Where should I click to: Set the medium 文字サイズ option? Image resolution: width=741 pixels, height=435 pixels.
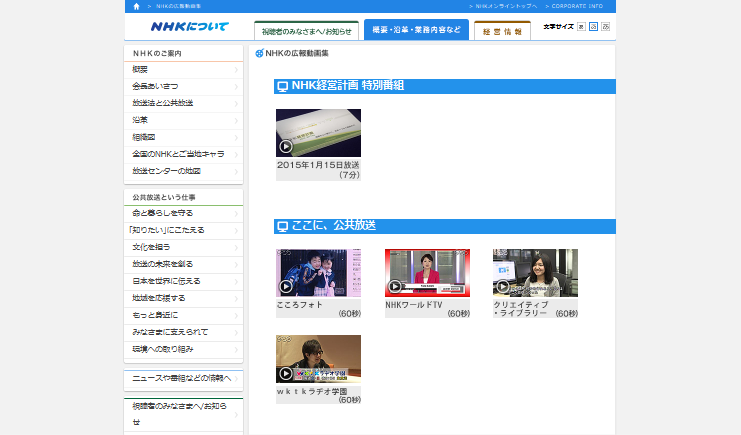(594, 26)
